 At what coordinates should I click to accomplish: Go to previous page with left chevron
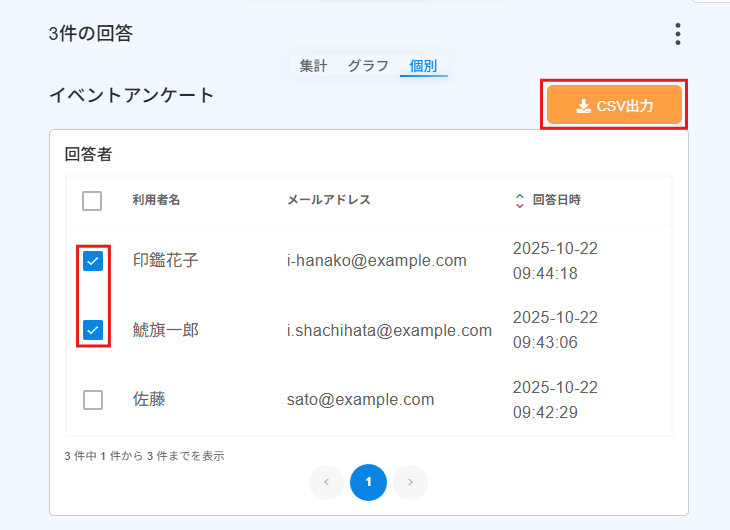point(326,482)
